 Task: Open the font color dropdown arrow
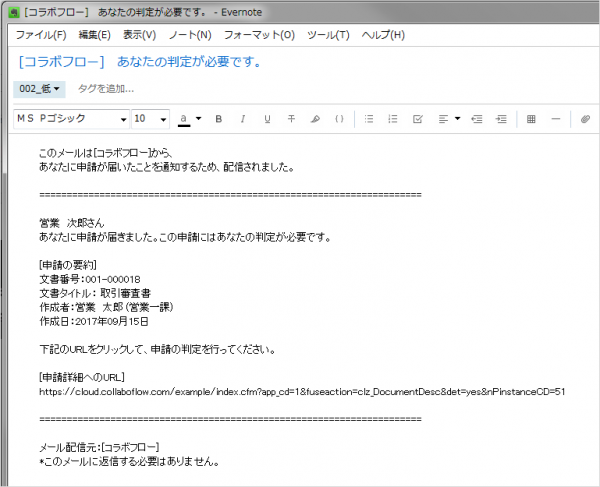tap(199, 119)
